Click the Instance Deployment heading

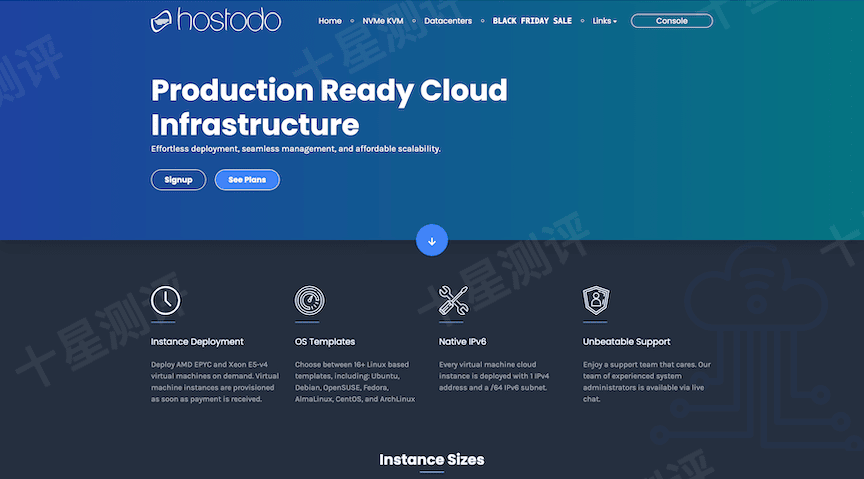197,342
